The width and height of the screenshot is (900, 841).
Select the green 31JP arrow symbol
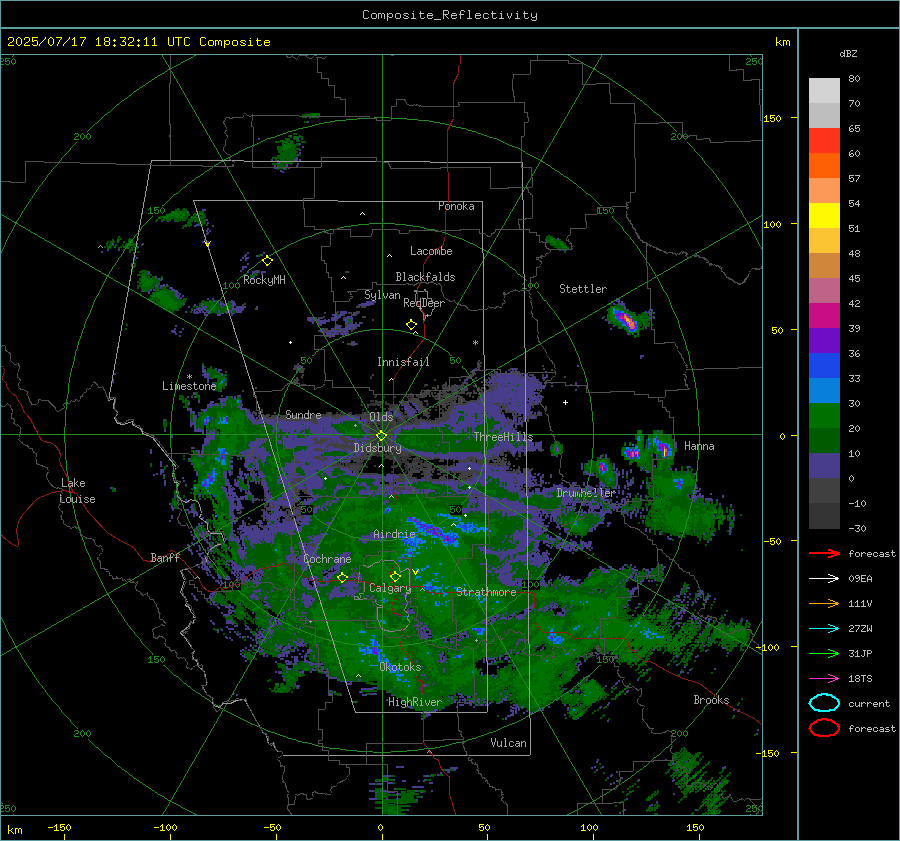tap(824, 653)
